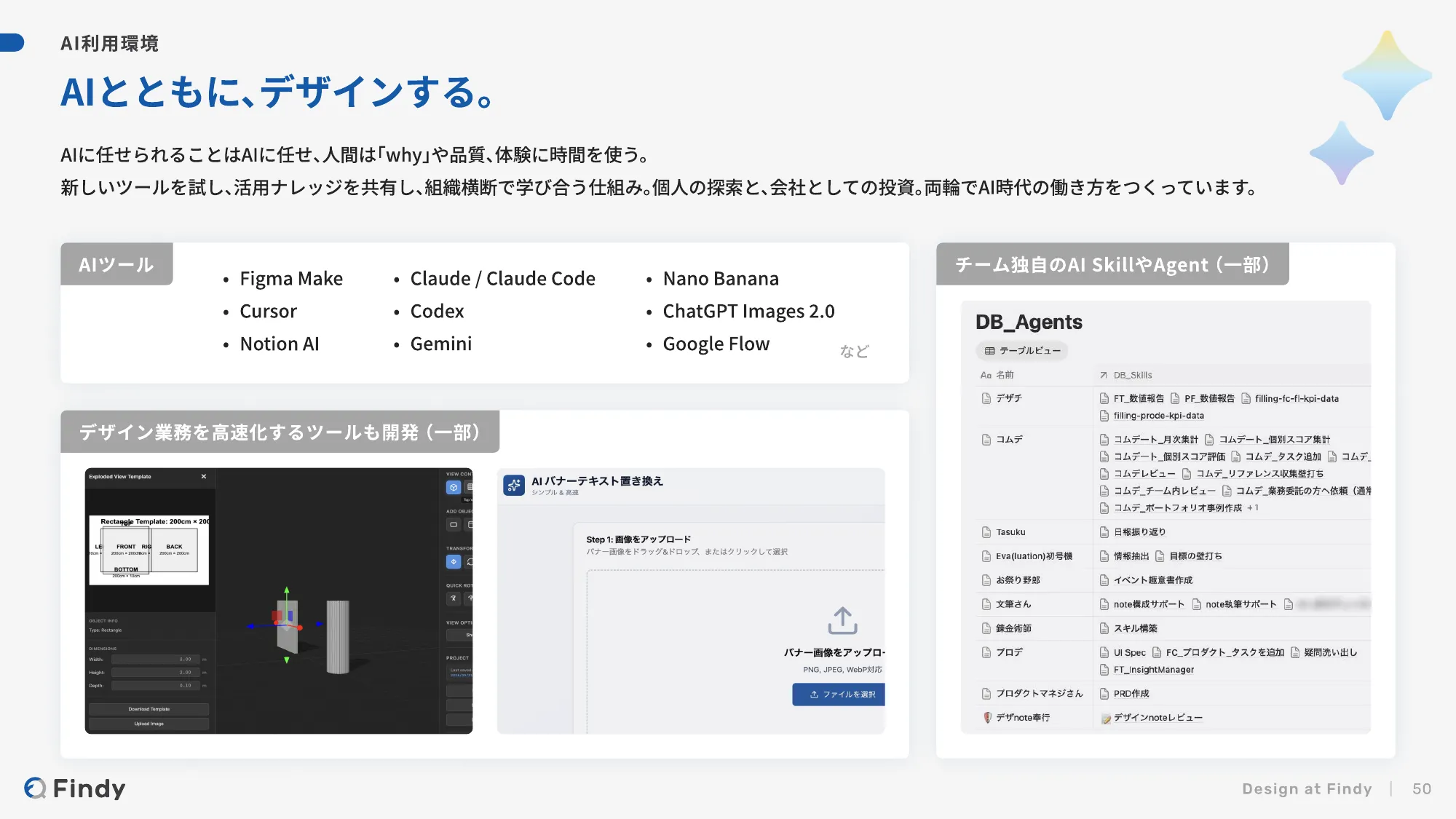This screenshot has width=1456, height=819.
Task: Click the rectangle add-object icon
Action: tap(454, 524)
